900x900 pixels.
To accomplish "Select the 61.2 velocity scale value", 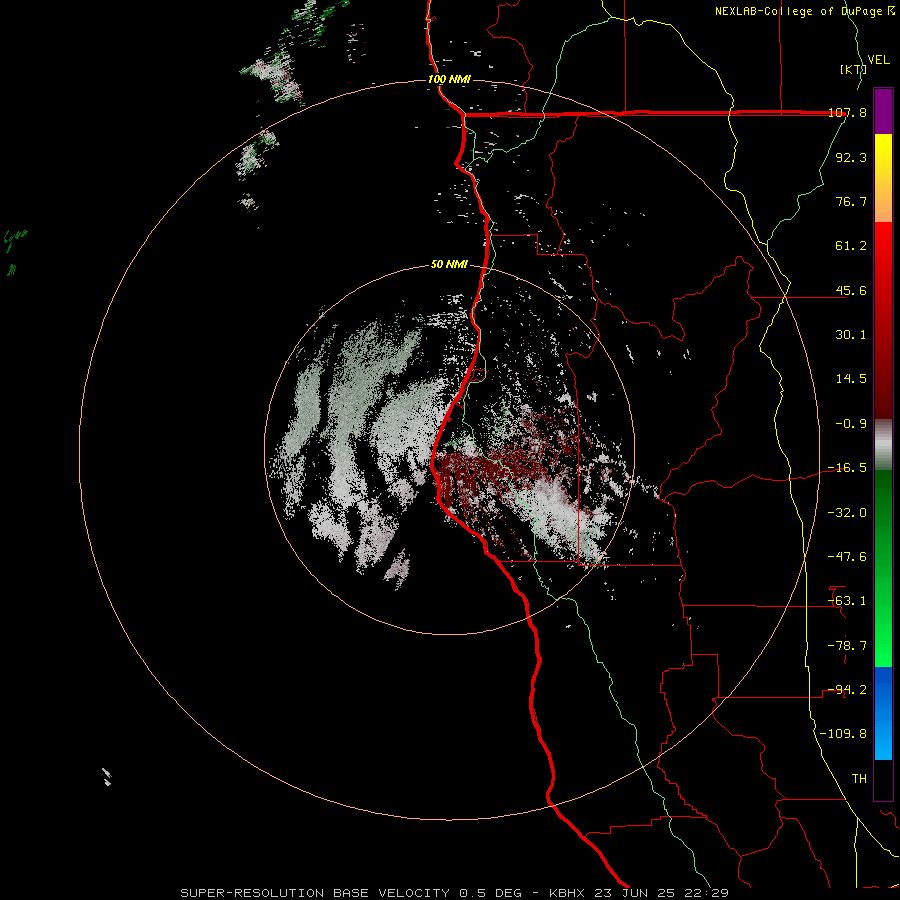I will (851, 246).
